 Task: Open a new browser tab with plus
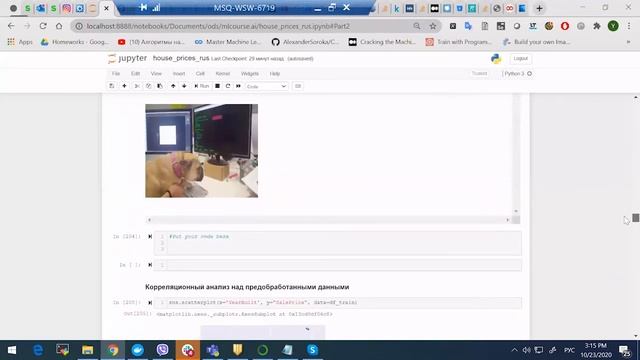click(539, 8)
